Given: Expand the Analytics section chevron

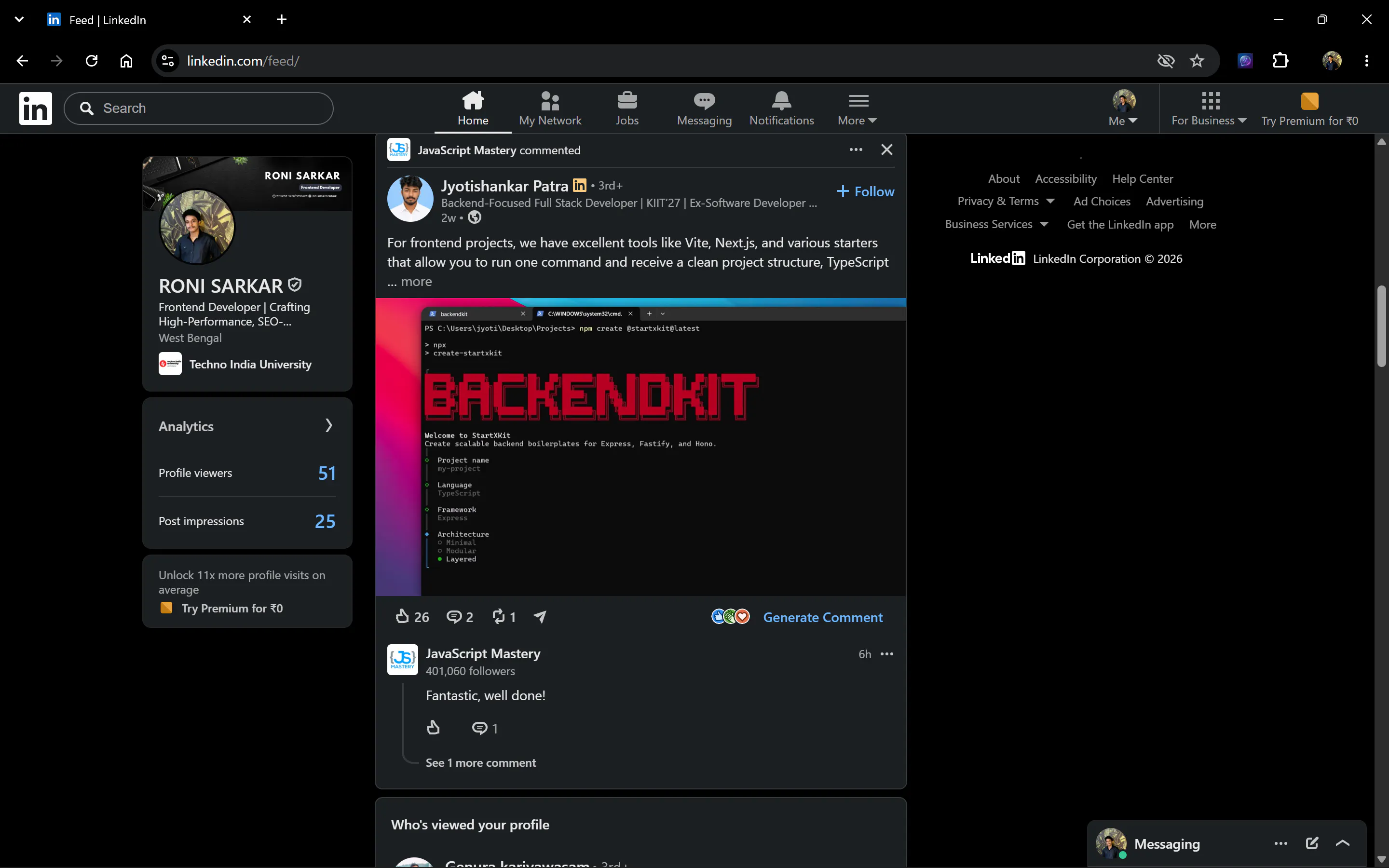Looking at the screenshot, I should 329,425.
